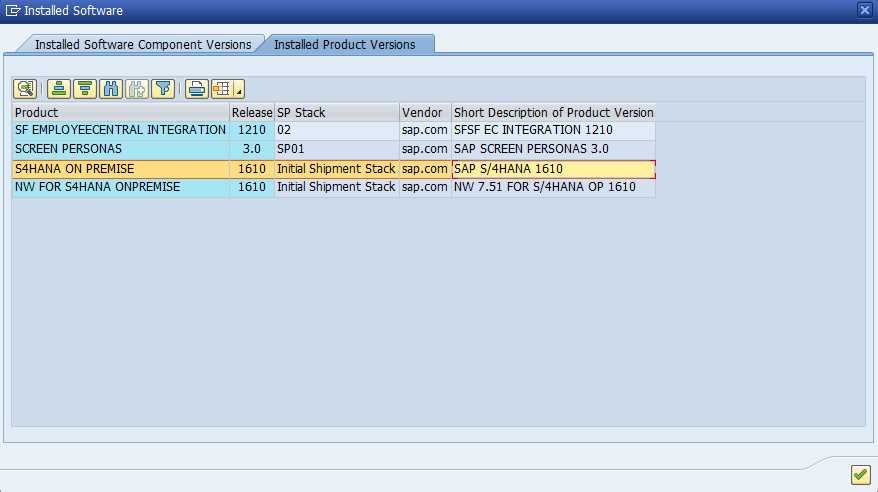Open the layout selection grid icon
Viewport: 878px width, 492px height.
(222, 88)
